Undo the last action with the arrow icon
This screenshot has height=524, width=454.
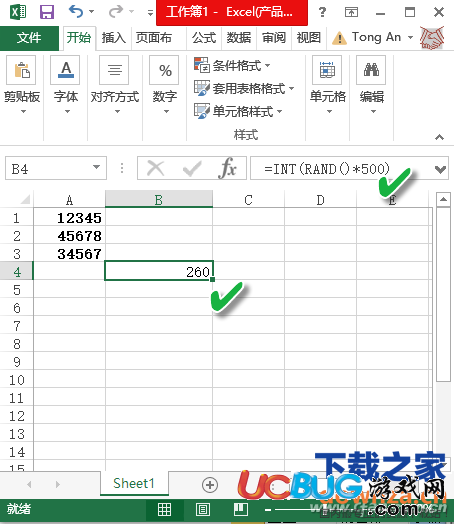(76, 11)
